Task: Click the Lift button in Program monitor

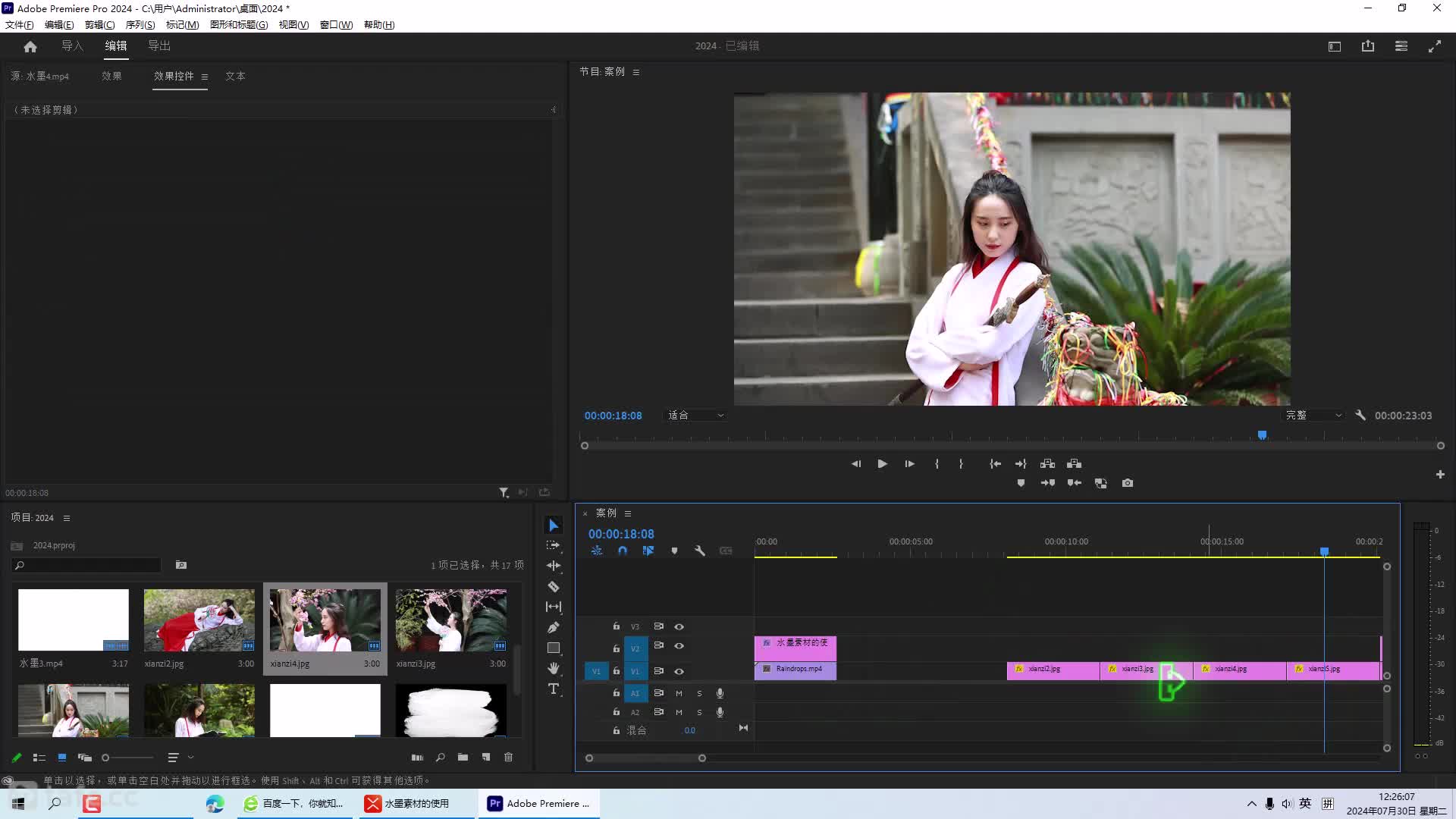Action: coord(1047,463)
